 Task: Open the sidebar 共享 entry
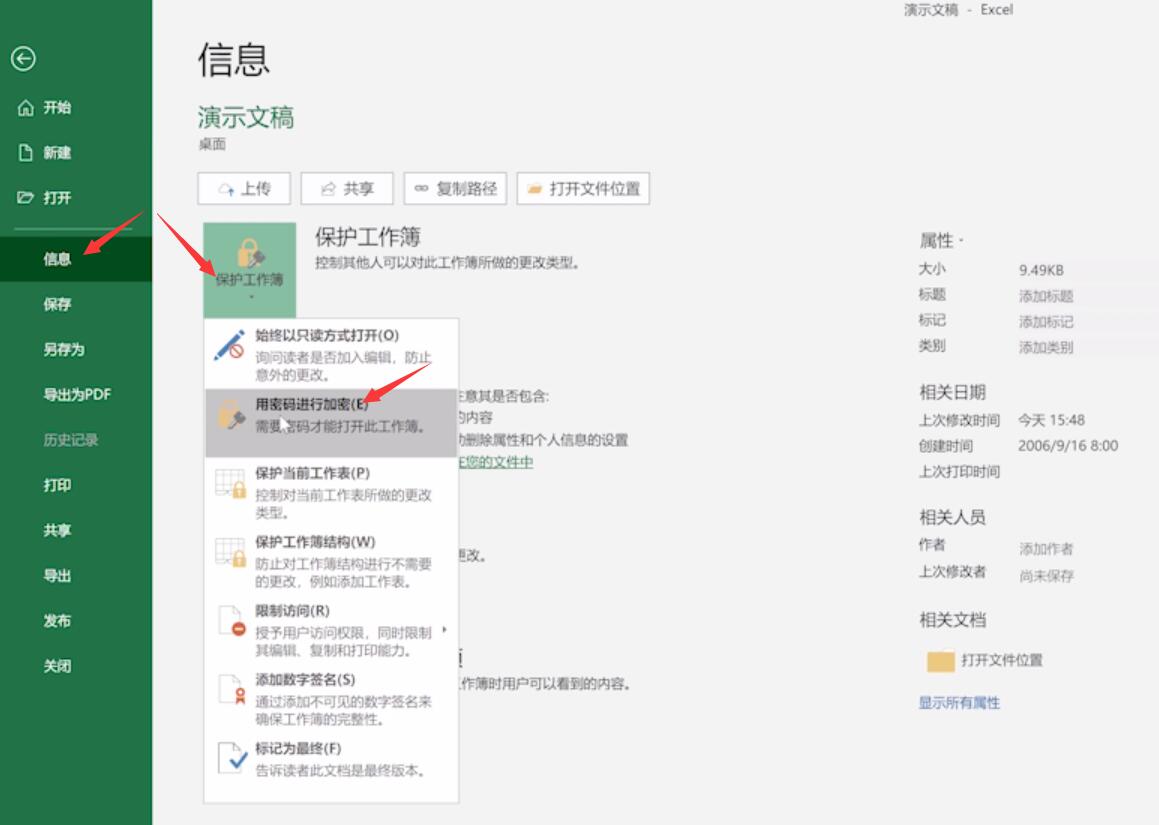pyautogui.click(x=57, y=530)
